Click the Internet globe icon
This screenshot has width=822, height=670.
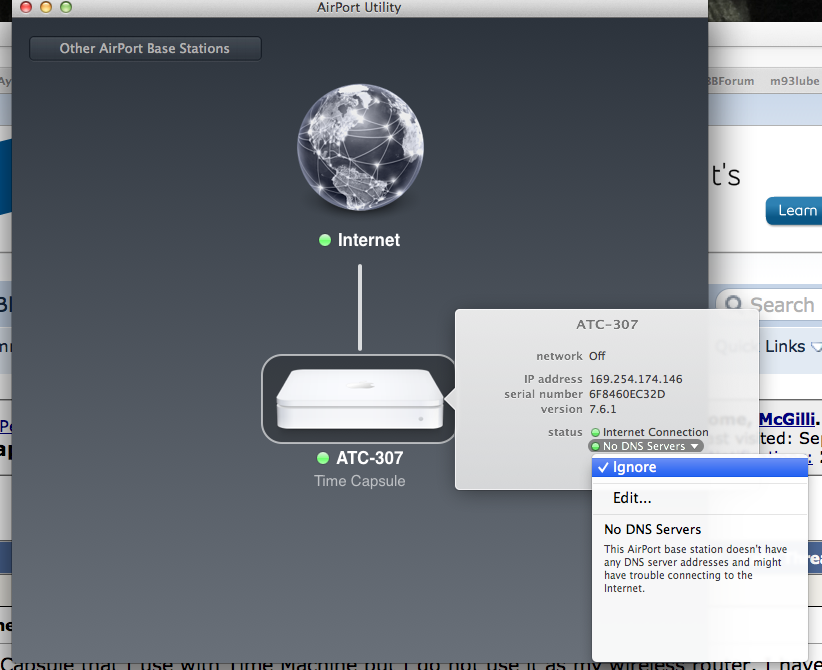[360, 147]
